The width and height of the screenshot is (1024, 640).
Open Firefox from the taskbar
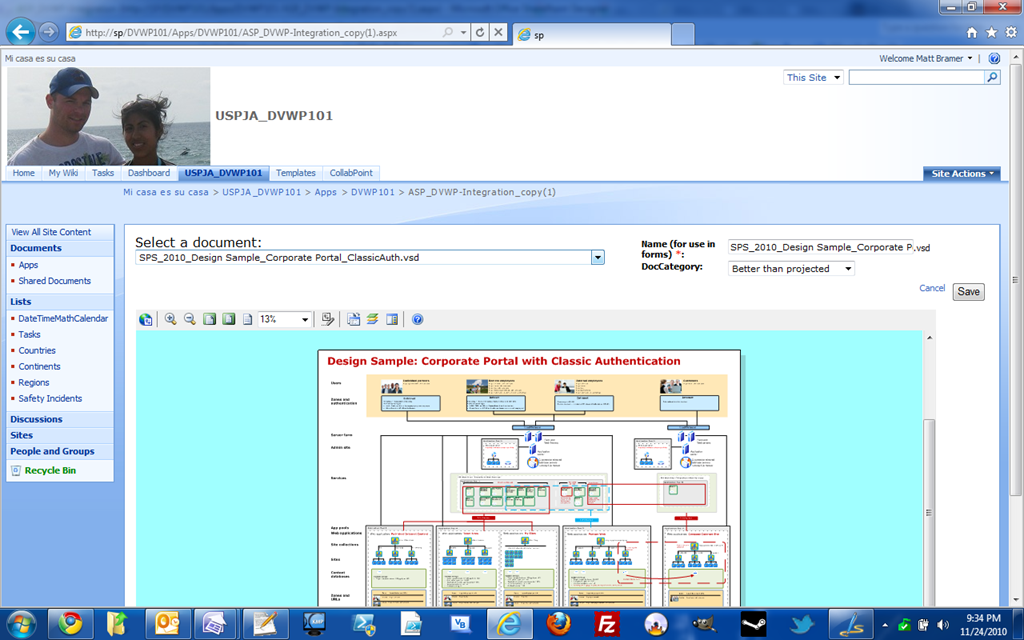coord(558,624)
